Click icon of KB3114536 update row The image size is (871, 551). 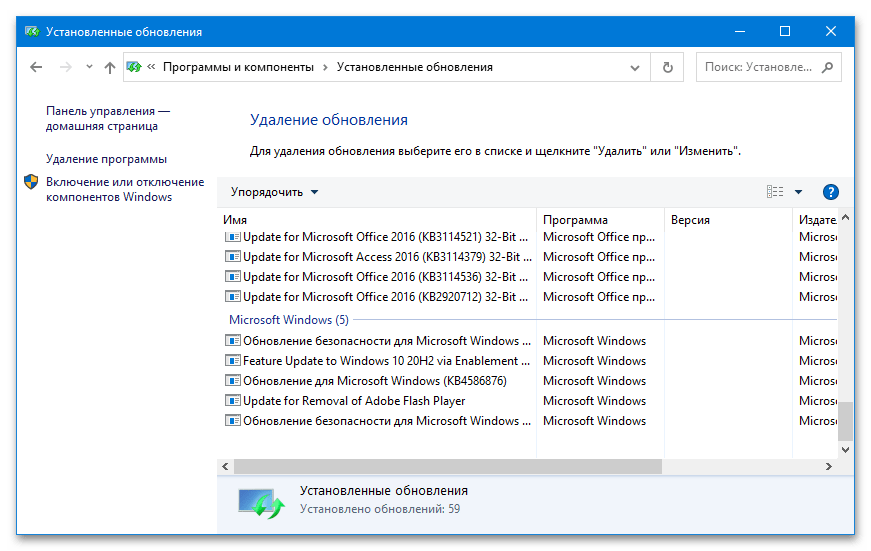pyautogui.click(x=232, y=277)
